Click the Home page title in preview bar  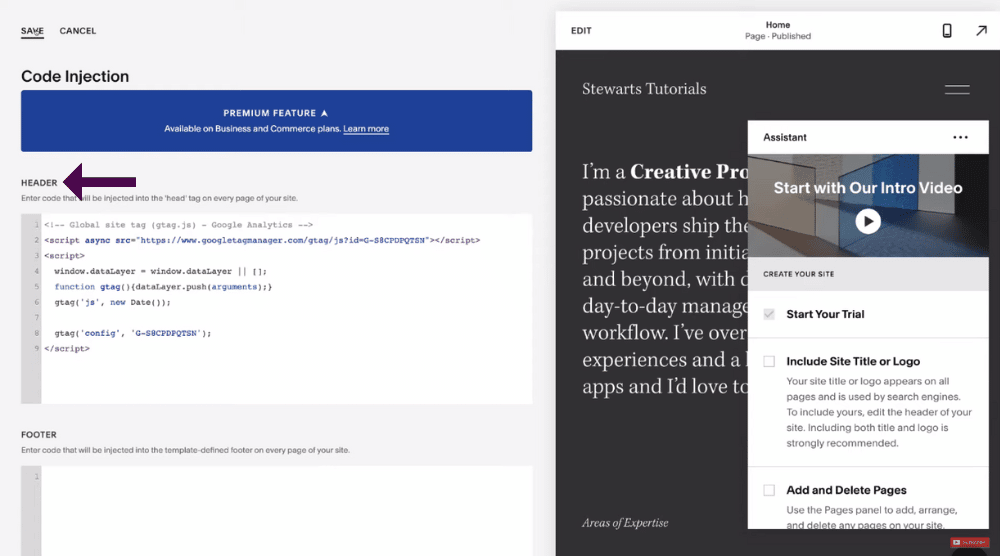(777, 25)
